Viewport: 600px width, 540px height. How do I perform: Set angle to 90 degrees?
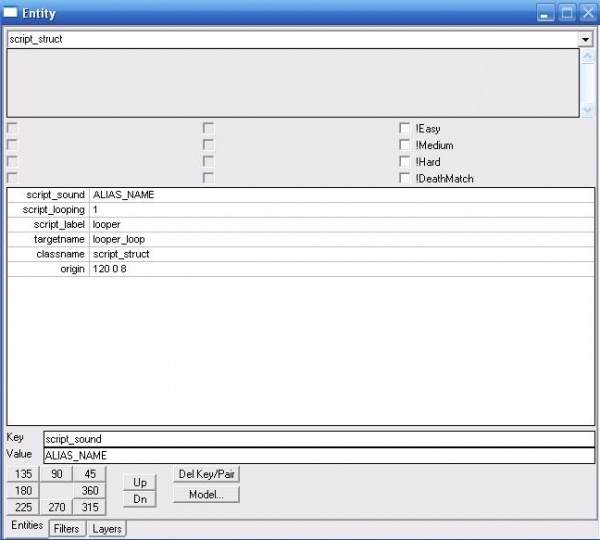(x=57, y=474)
